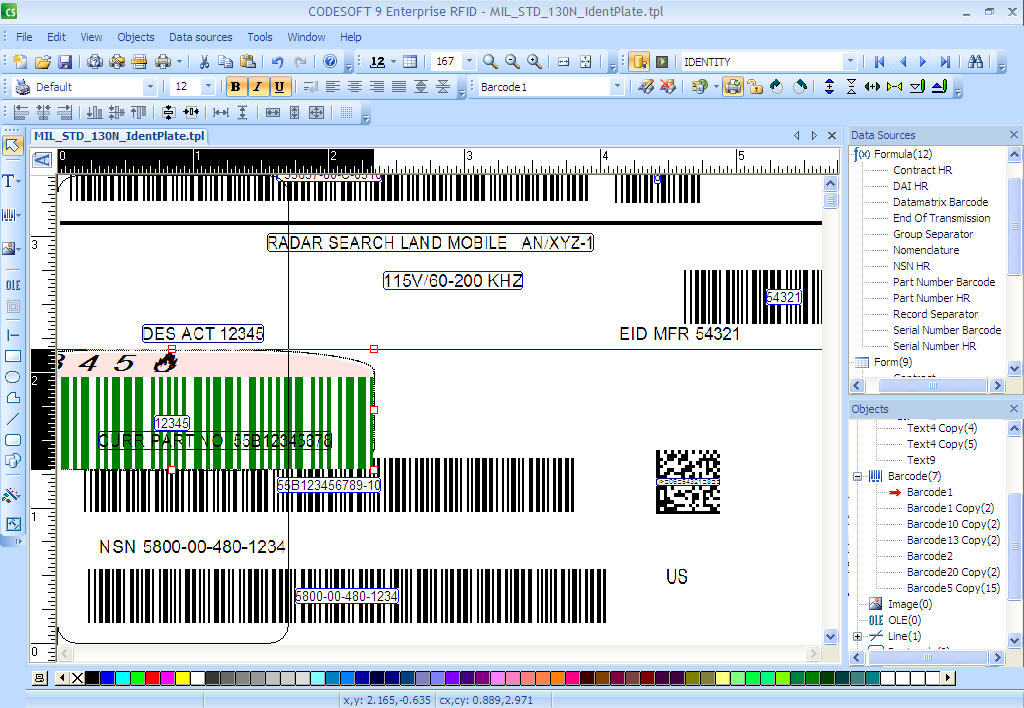This screenshot has width=1024, height=708.
Task: Pick the black color swatch
Action: [x=93, y=678]
